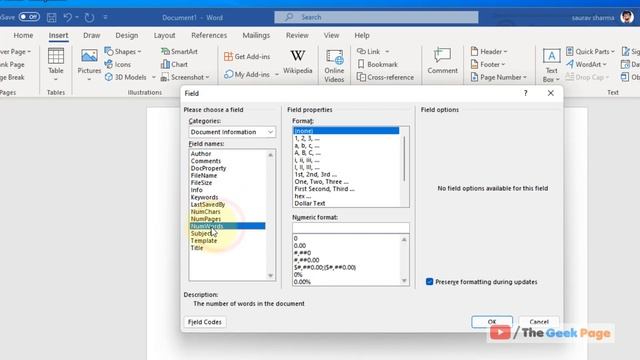Screen dimensions: 640x360
Task: Insert Icons from the ribbon
Action: tap(118, 64)
